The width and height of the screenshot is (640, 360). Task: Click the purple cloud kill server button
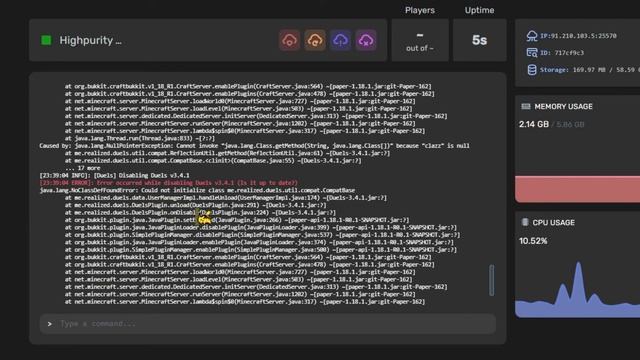pyautogui.click(x=366, y=40)
